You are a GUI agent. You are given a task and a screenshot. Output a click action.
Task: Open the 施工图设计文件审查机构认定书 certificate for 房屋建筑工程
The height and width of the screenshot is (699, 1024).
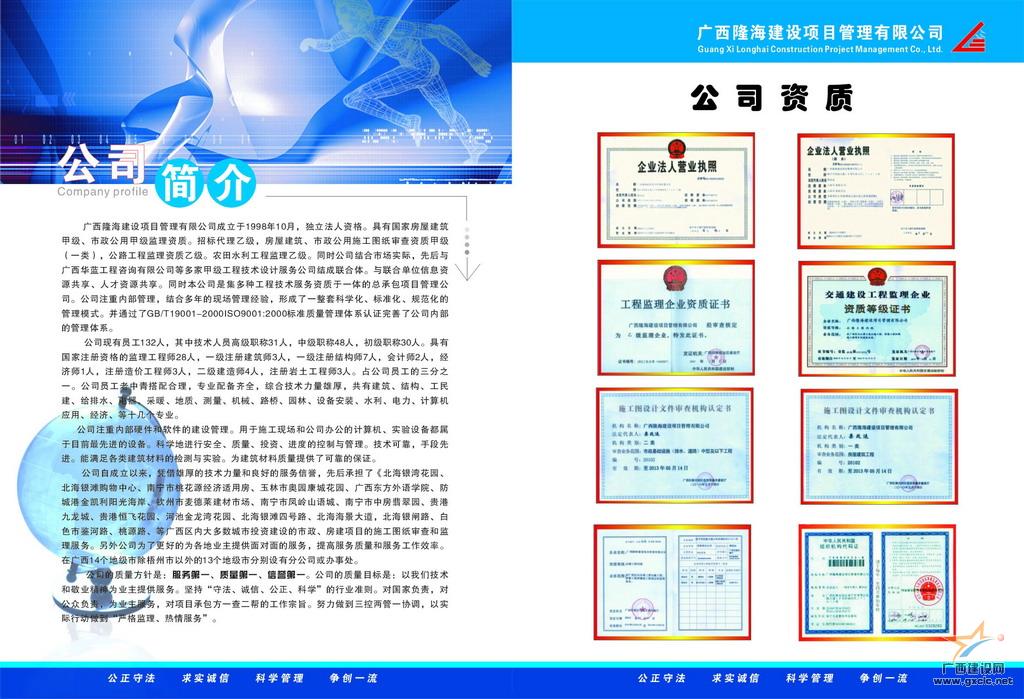point(879,447)
